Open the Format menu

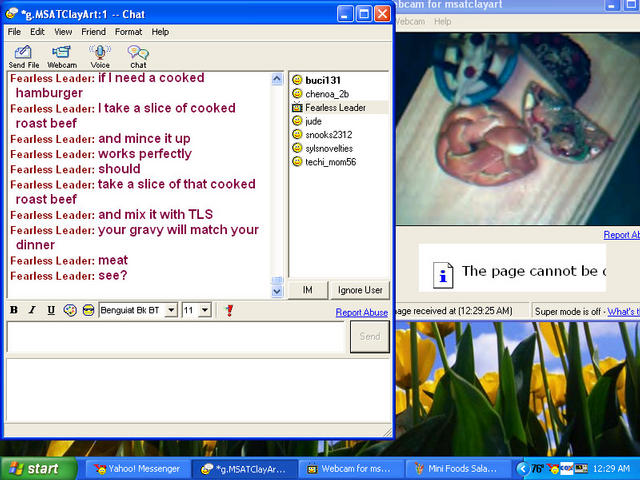click(128, 32)
